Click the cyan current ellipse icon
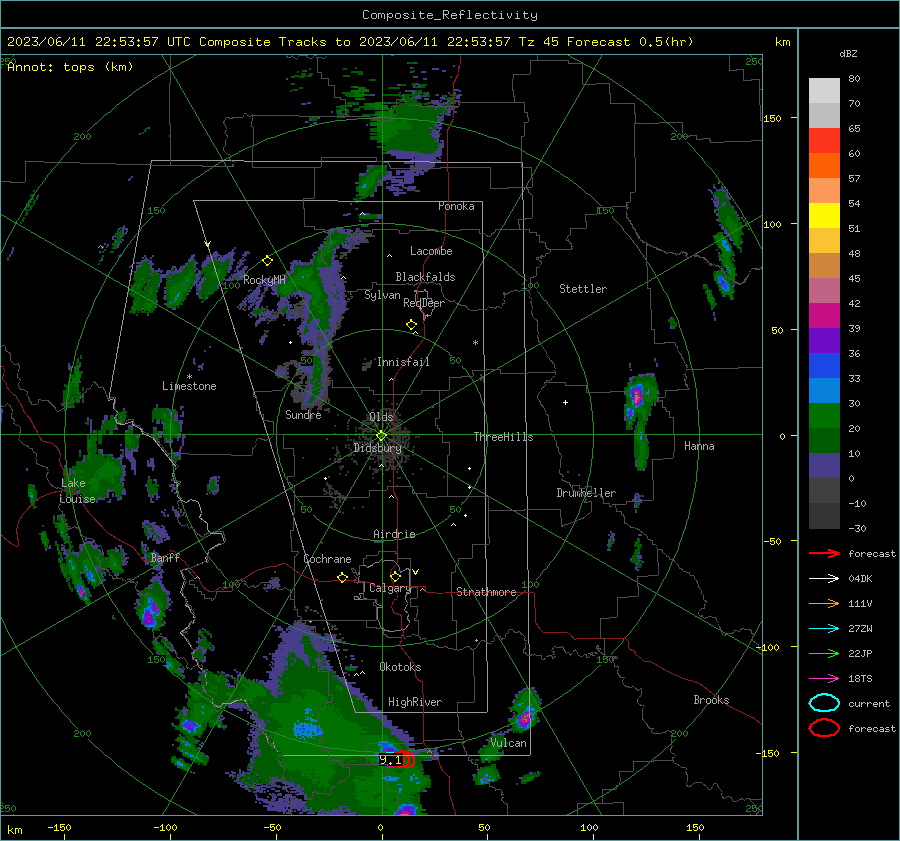 coord(824,703)
